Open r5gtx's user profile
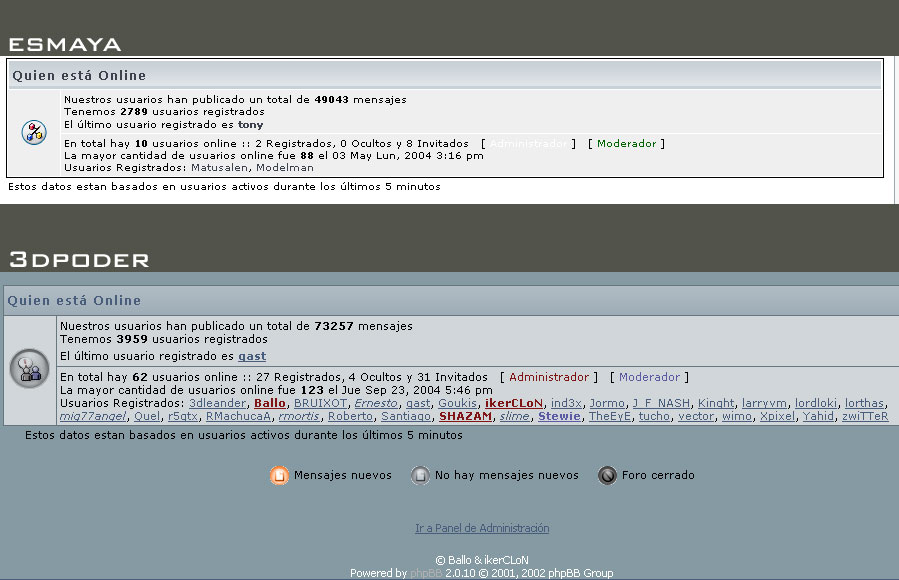This screenshot has height=580, width=899. coord(183,416)
